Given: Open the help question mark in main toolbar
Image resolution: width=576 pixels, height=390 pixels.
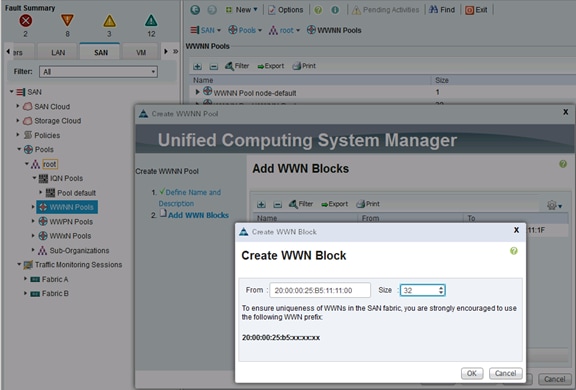Looking at the screenshot, I should [318, 10].
